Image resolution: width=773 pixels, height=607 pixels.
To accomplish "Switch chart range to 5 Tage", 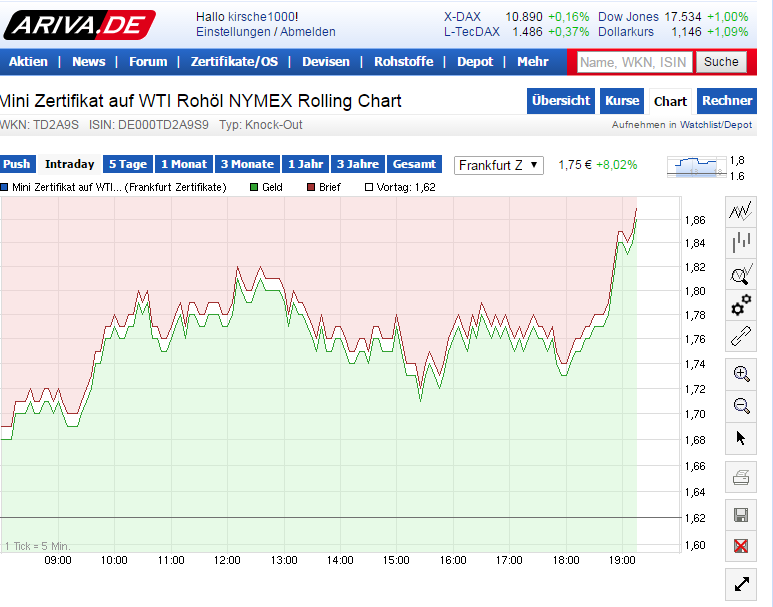I will [128, 164].
